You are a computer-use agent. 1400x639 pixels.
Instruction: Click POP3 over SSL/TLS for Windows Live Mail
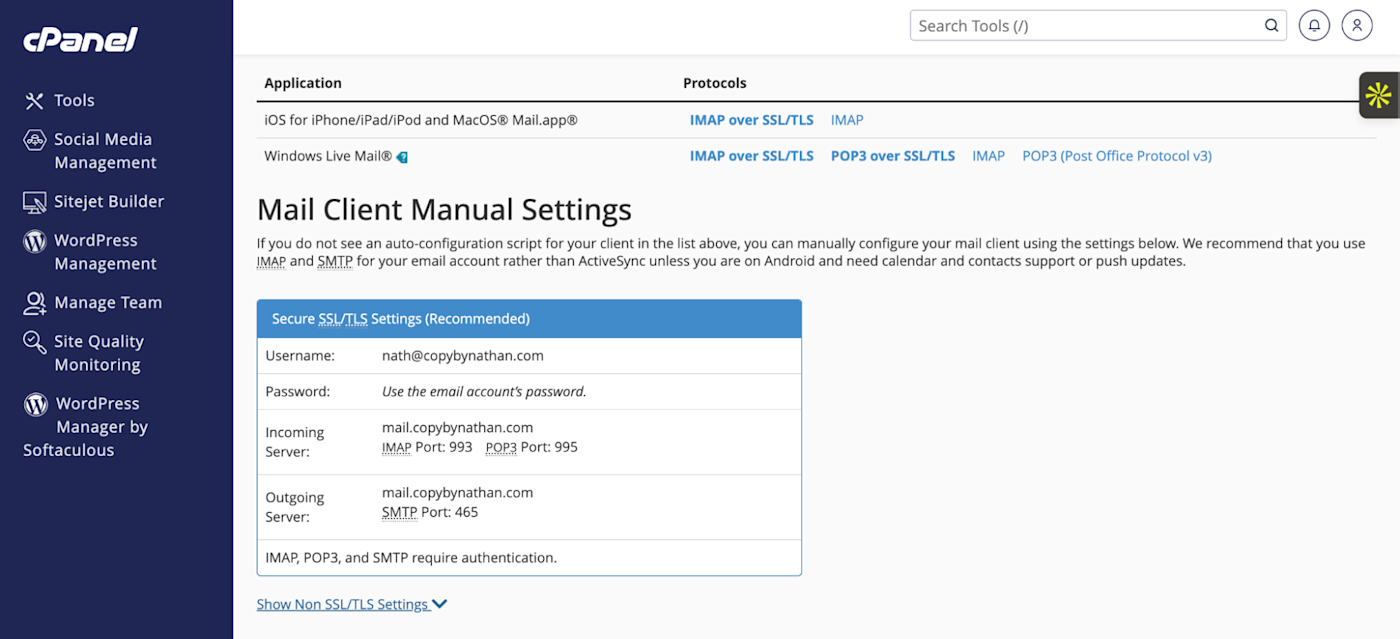click(x=893, y=156)
